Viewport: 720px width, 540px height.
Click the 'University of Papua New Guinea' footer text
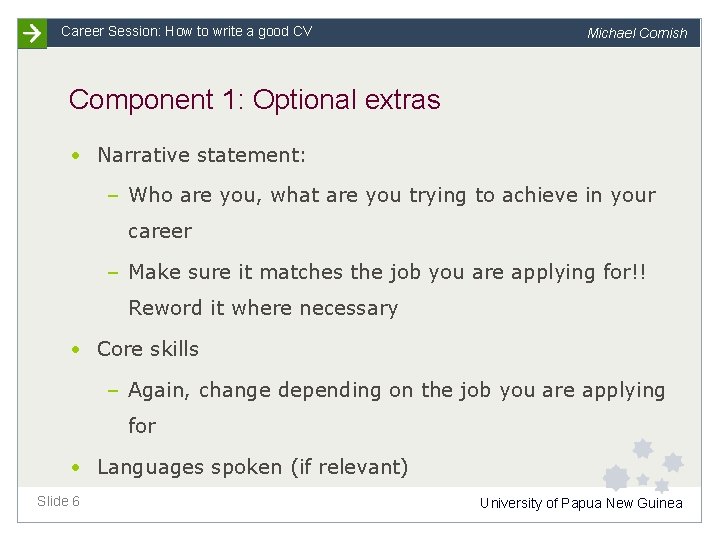(581, 503)
